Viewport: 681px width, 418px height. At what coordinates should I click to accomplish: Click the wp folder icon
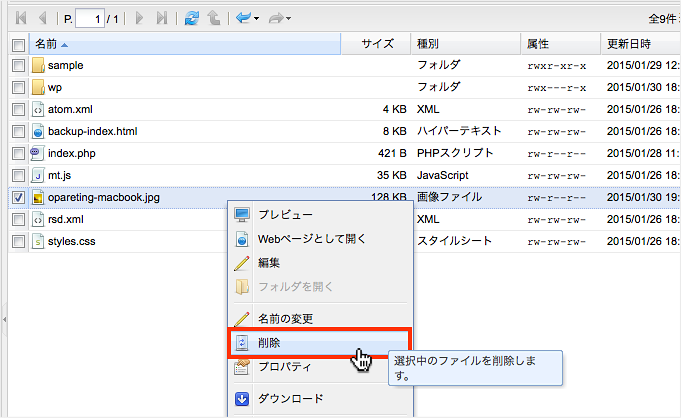(x=38, y=87)
